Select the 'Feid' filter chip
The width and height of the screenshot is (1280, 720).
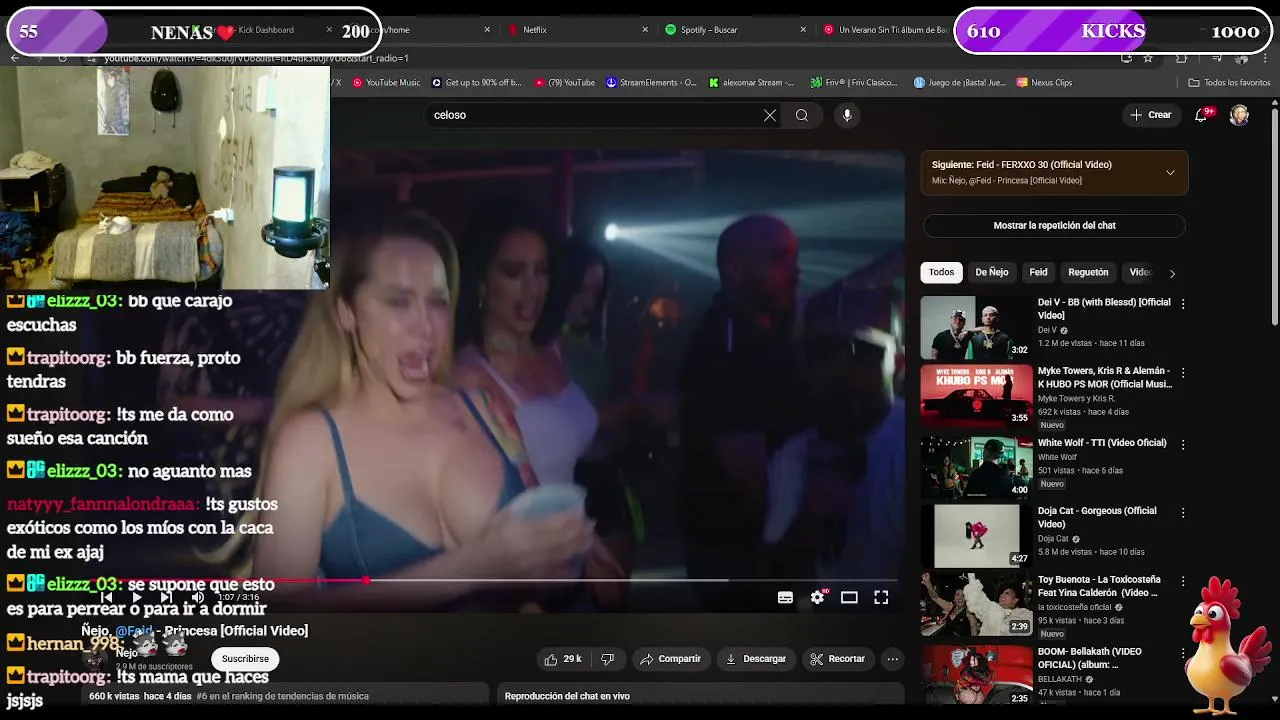coord(1039,272)
